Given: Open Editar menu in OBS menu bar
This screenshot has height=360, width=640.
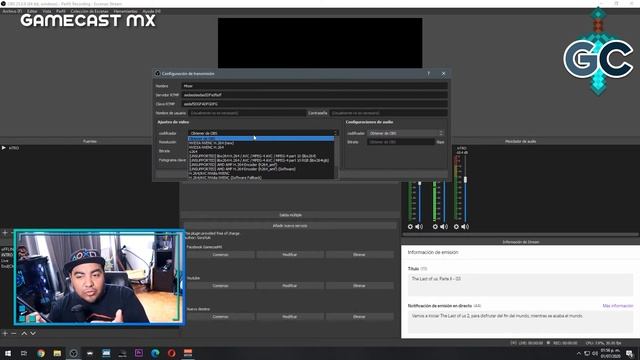Looking at the screenshot, I should tap(32, 11).
